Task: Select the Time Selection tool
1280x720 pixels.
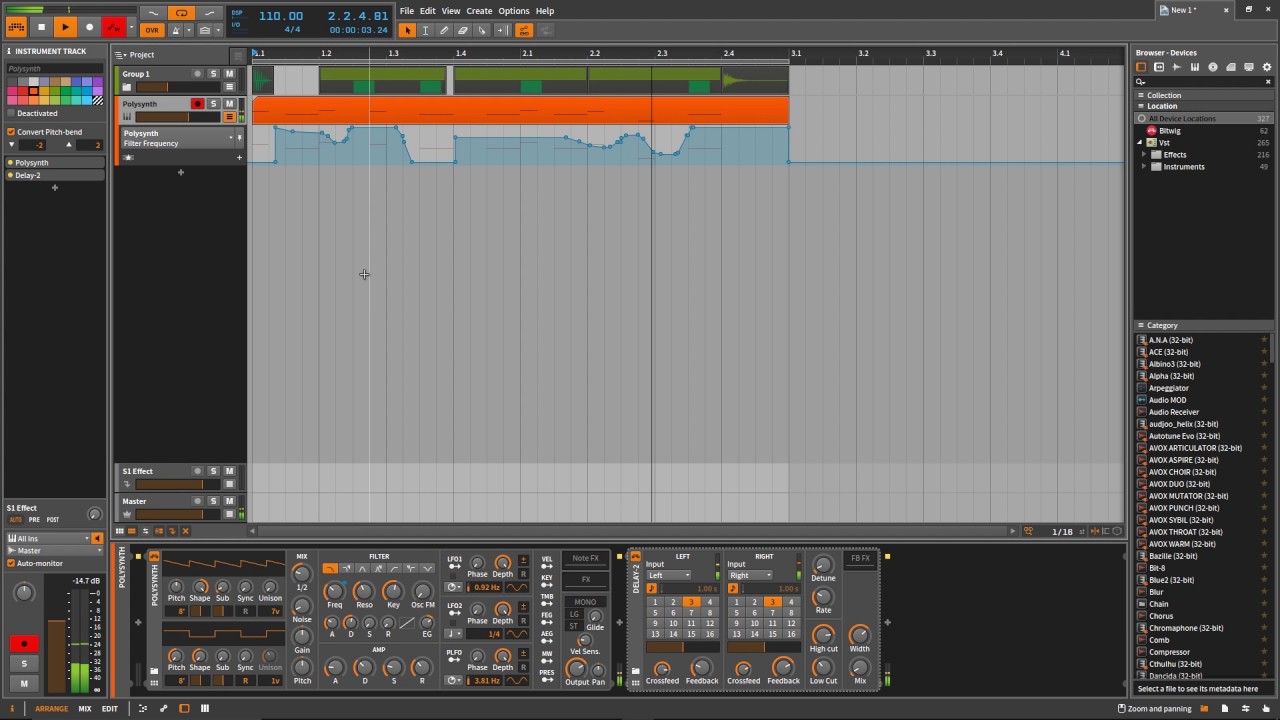Action: [425, 31]
